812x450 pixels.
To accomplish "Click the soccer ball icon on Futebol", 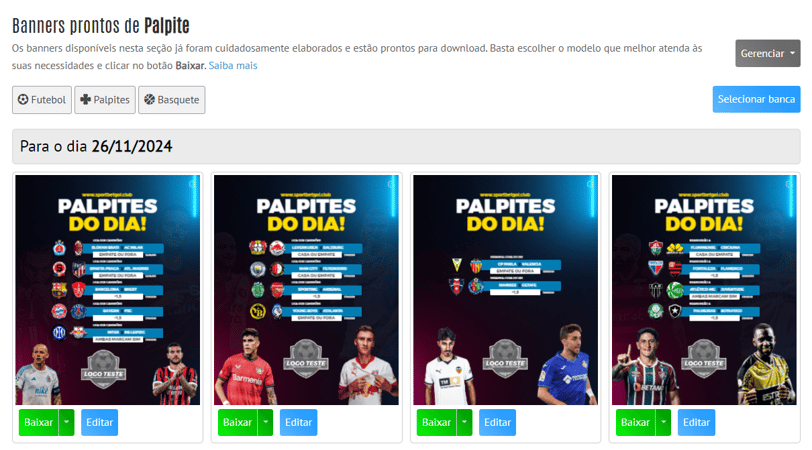I will pos(23,99).
